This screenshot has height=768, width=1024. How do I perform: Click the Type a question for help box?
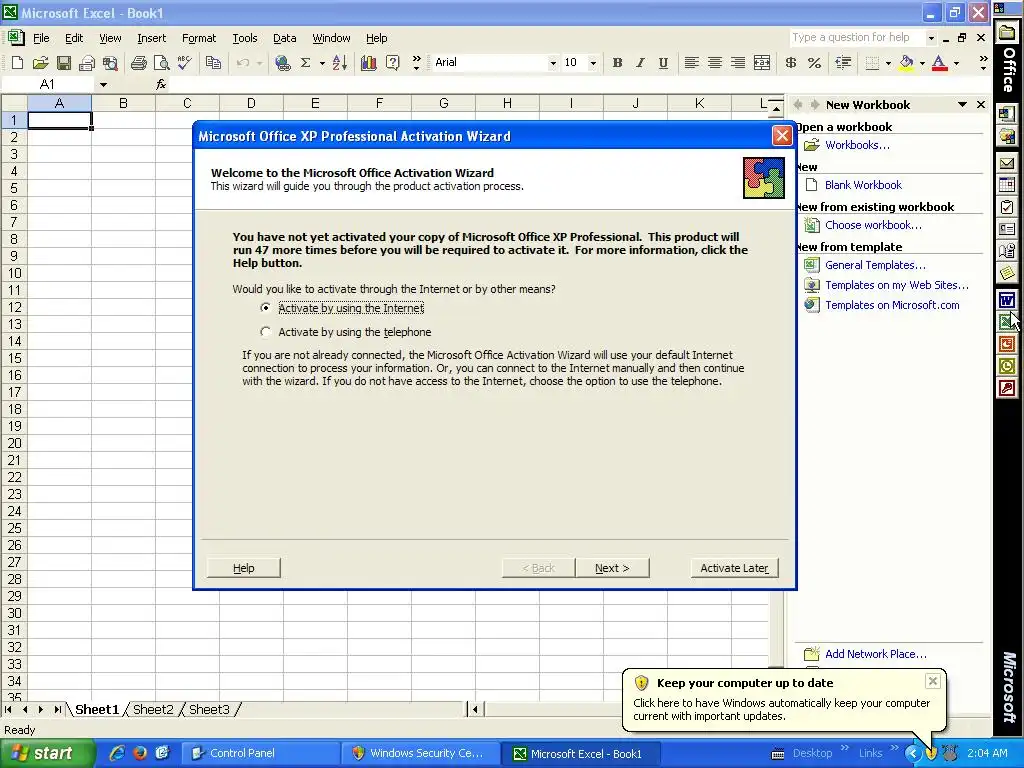857,38
